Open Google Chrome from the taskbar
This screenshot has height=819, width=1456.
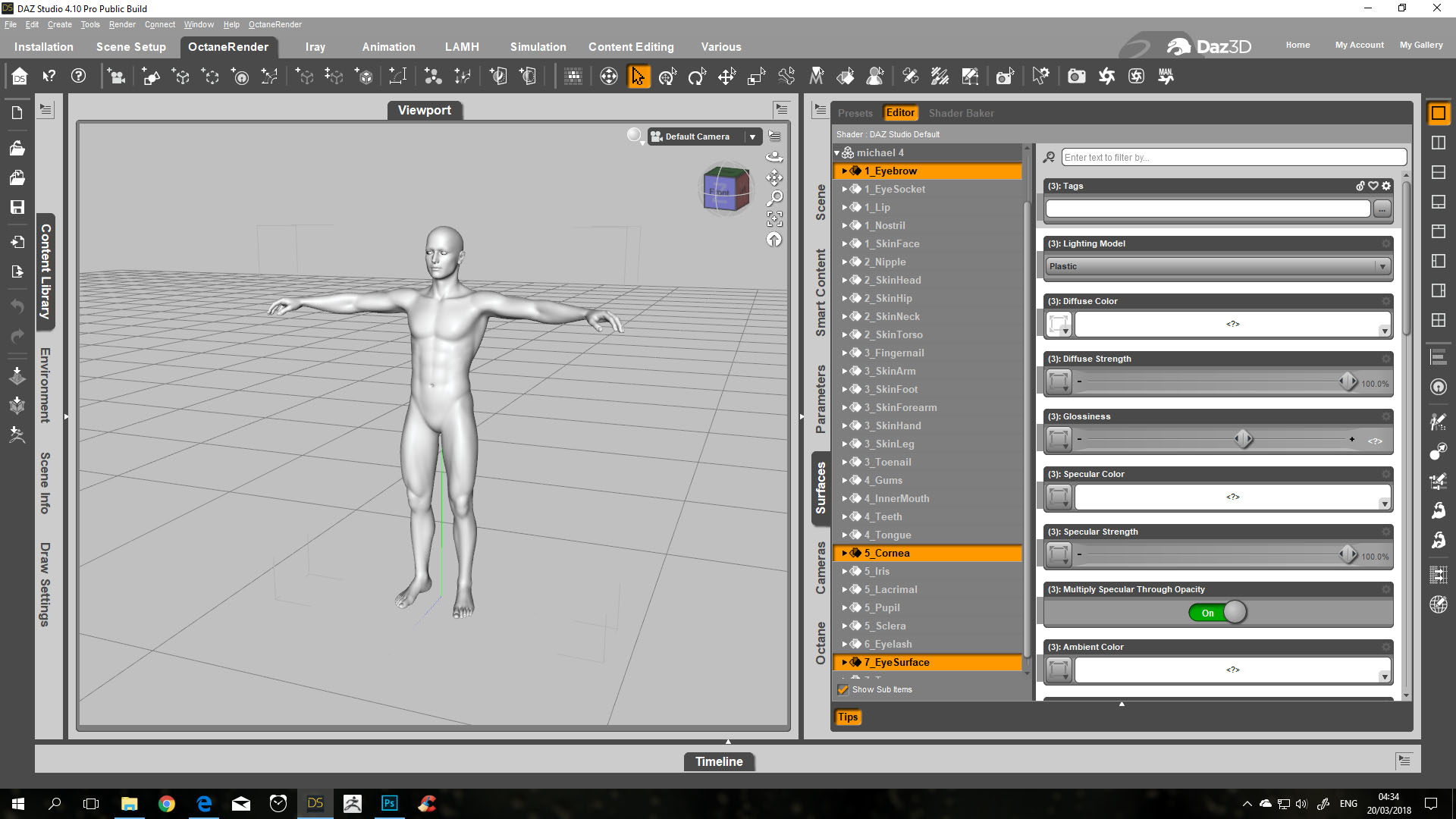coord(167,804)
